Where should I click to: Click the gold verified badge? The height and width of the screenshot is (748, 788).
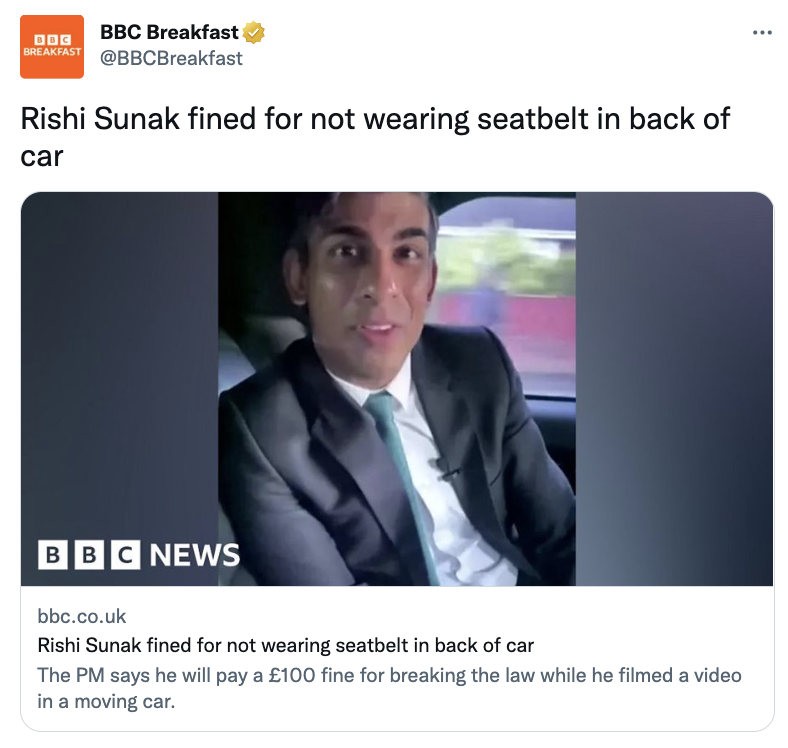click(x=253, y=33)
